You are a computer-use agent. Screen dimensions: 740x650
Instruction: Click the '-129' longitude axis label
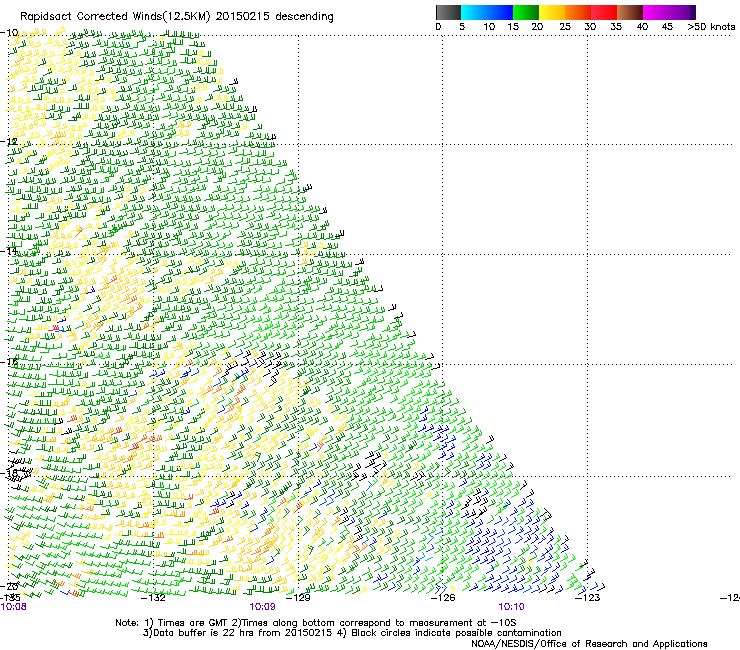(x=298, y=598)
